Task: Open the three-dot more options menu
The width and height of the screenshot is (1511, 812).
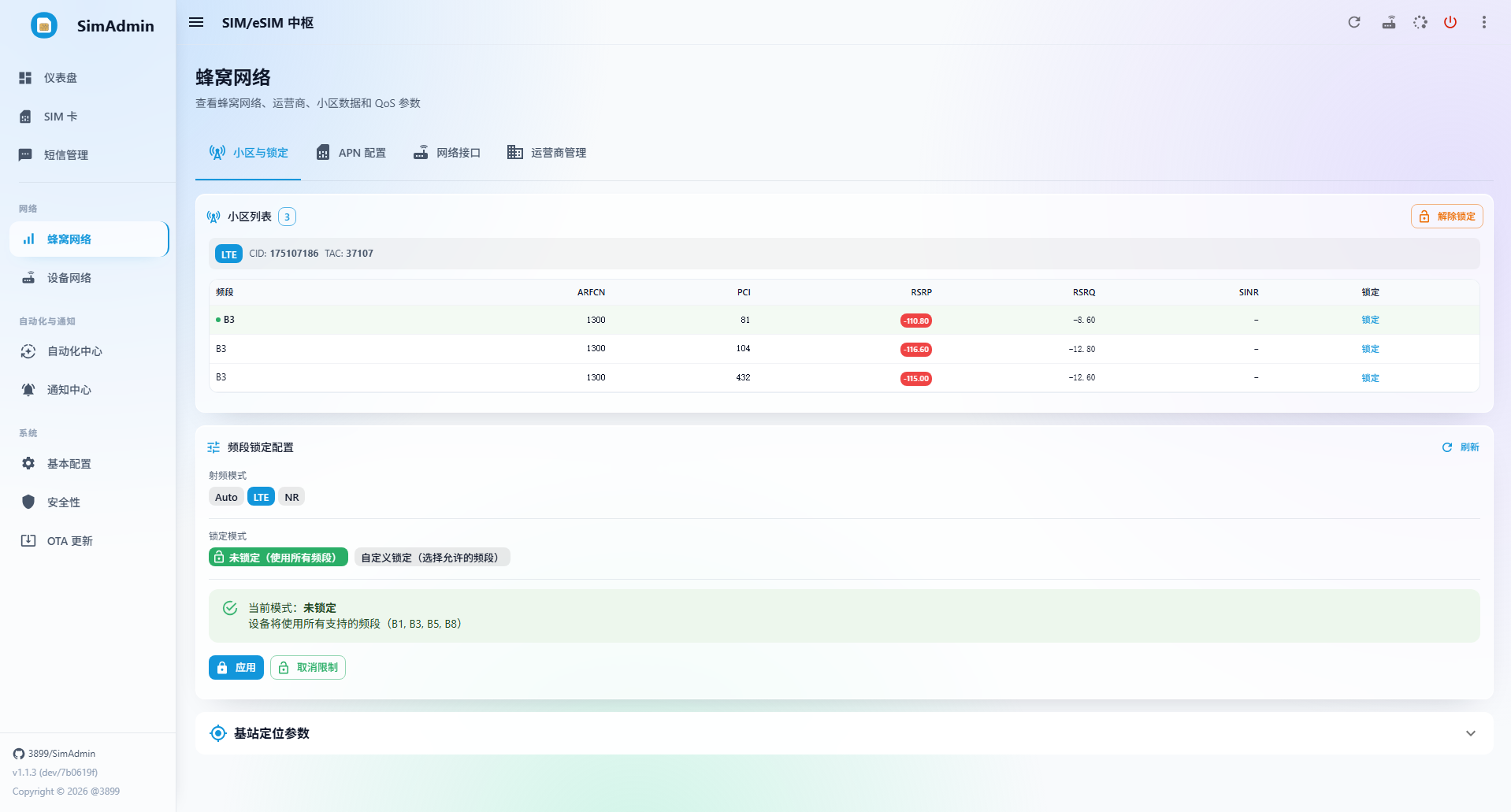Action: tap(1484, 22)
